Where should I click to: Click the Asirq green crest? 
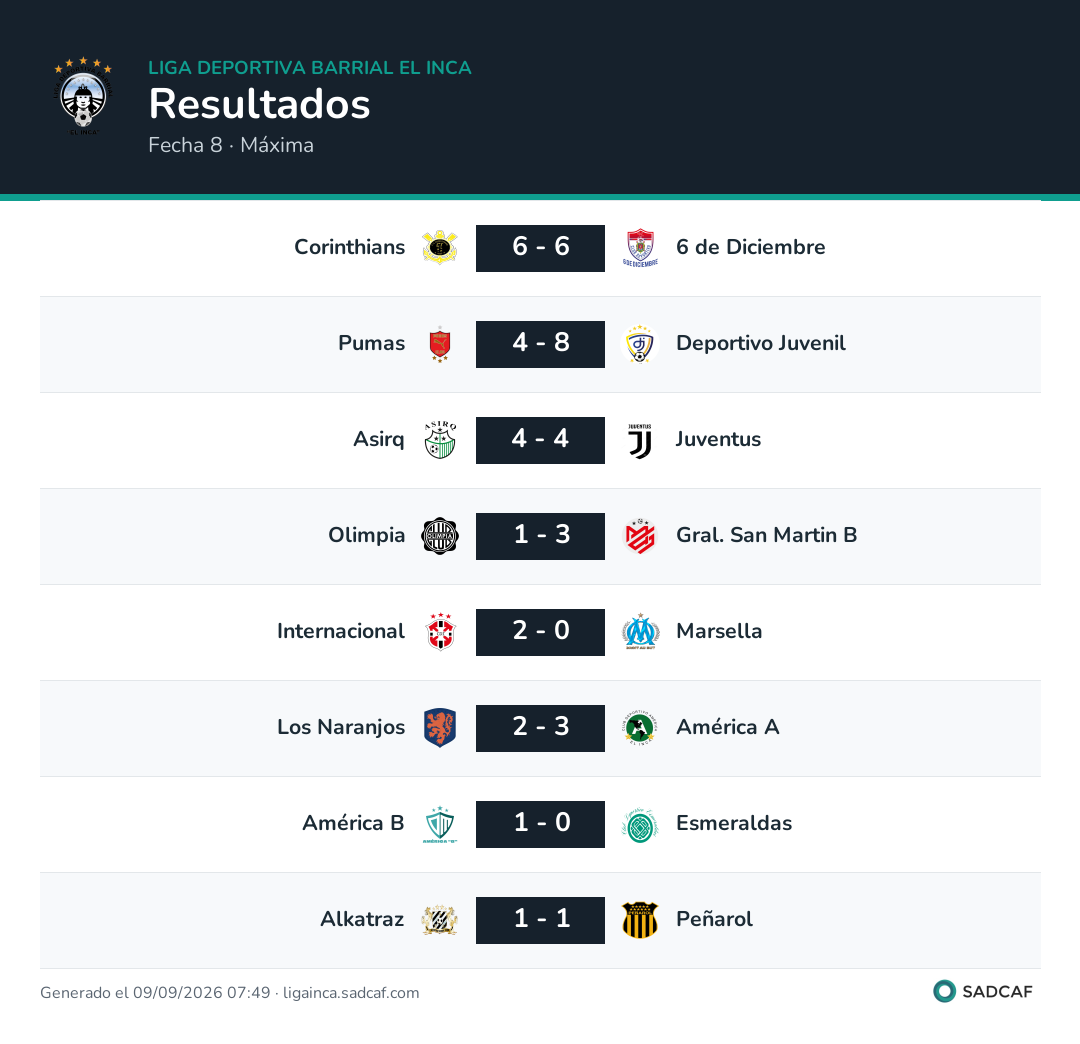[440, 440]
